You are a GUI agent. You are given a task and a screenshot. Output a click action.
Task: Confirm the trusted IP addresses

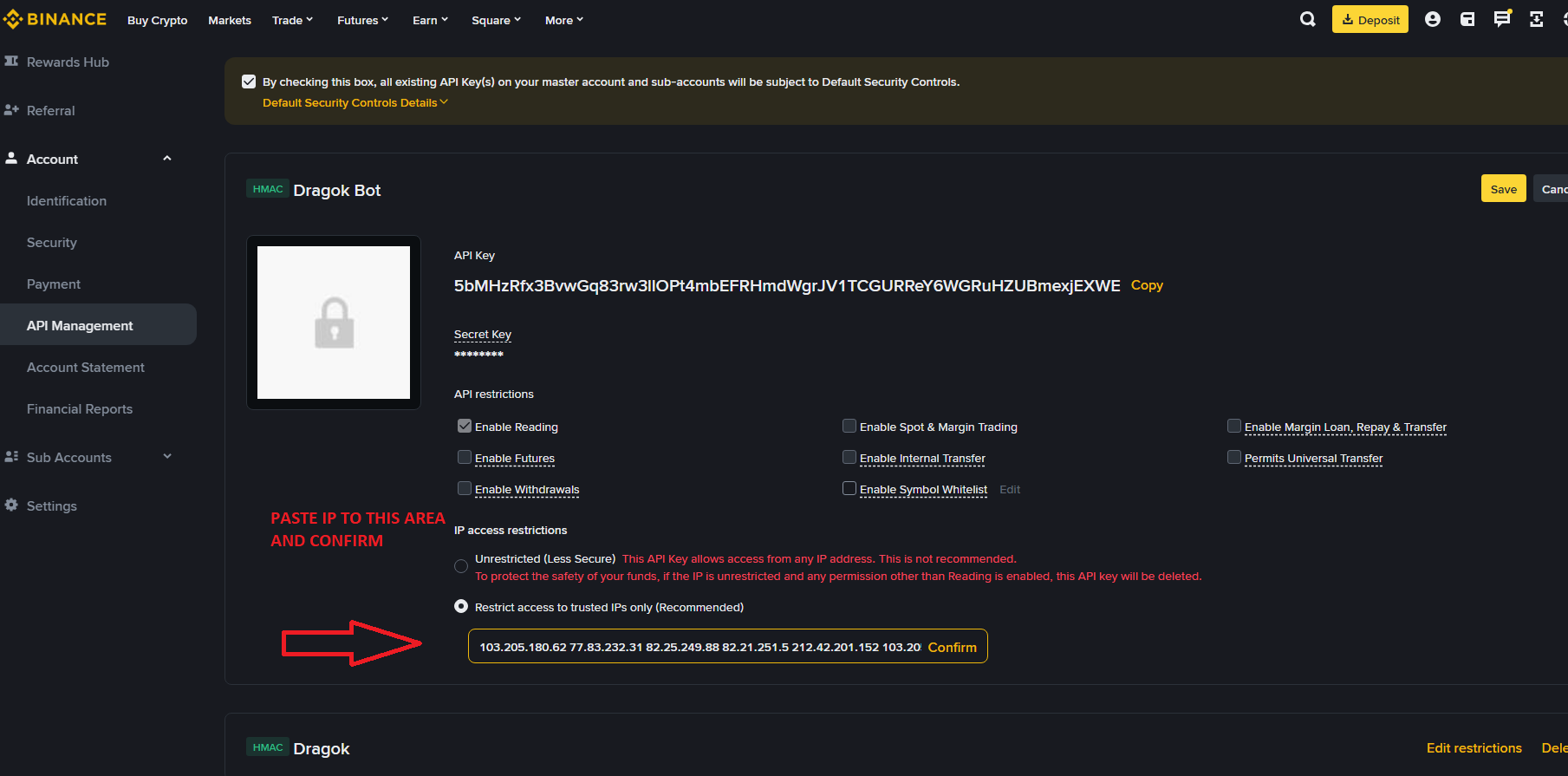(952, 647)
